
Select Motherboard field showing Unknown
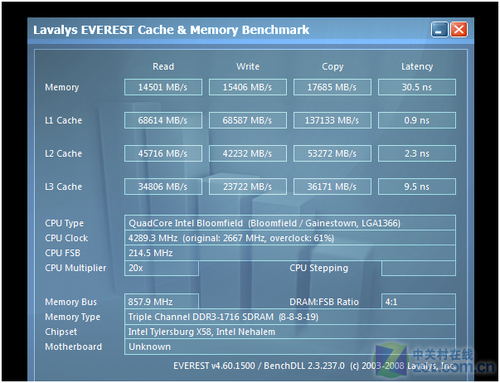click(x=290, y=347)
